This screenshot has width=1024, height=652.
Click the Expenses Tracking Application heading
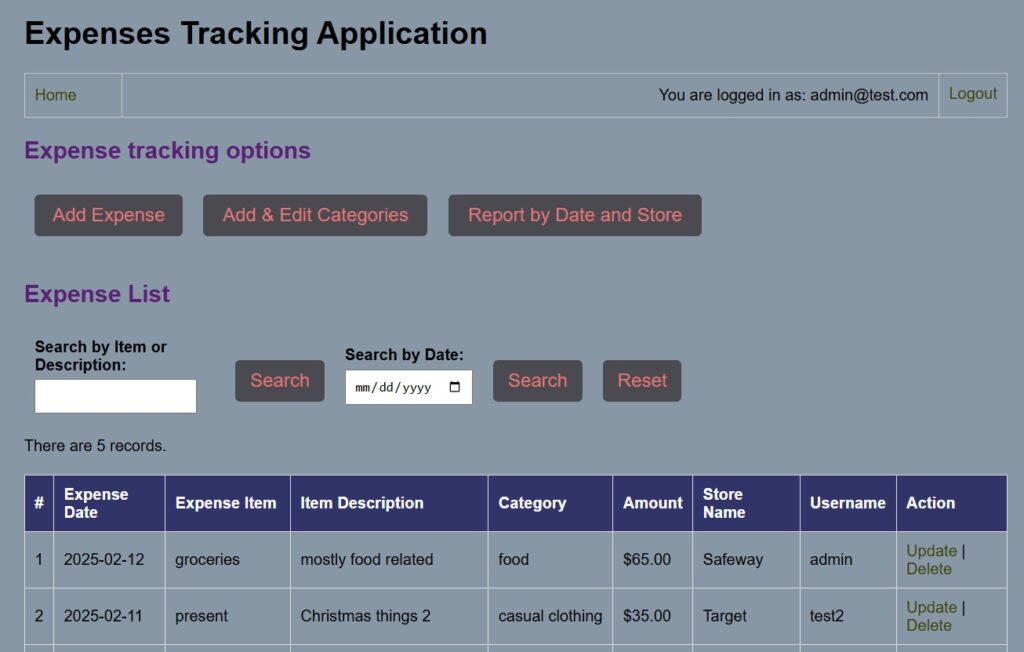click(x=256, y=33)
